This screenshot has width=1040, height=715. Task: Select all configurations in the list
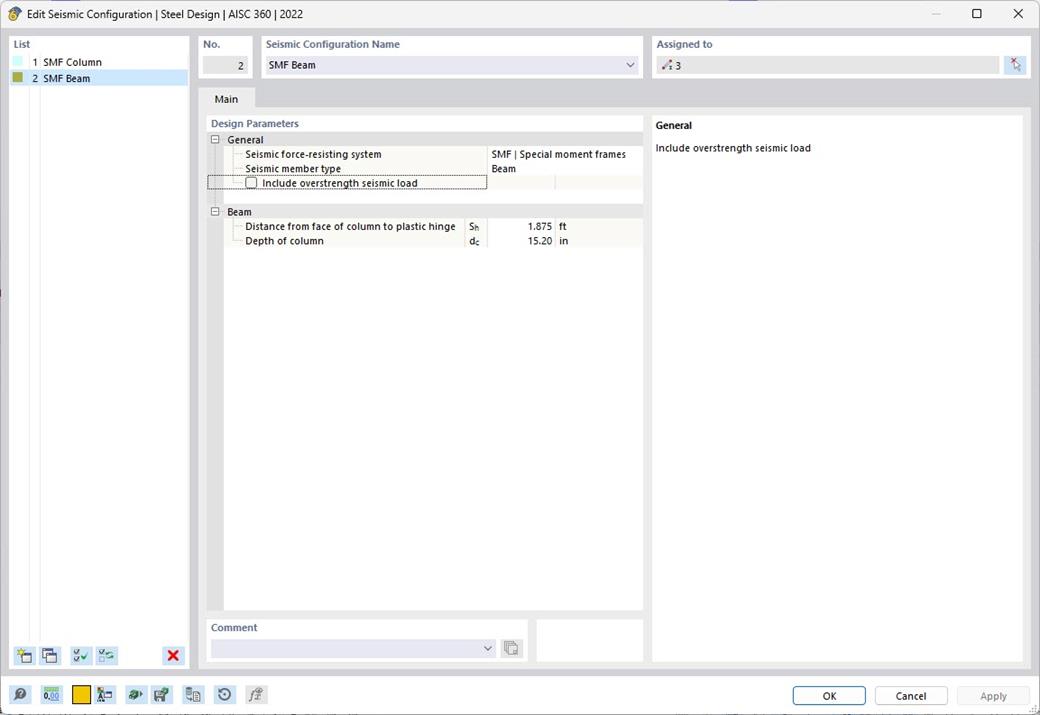(x=79, y=655)
